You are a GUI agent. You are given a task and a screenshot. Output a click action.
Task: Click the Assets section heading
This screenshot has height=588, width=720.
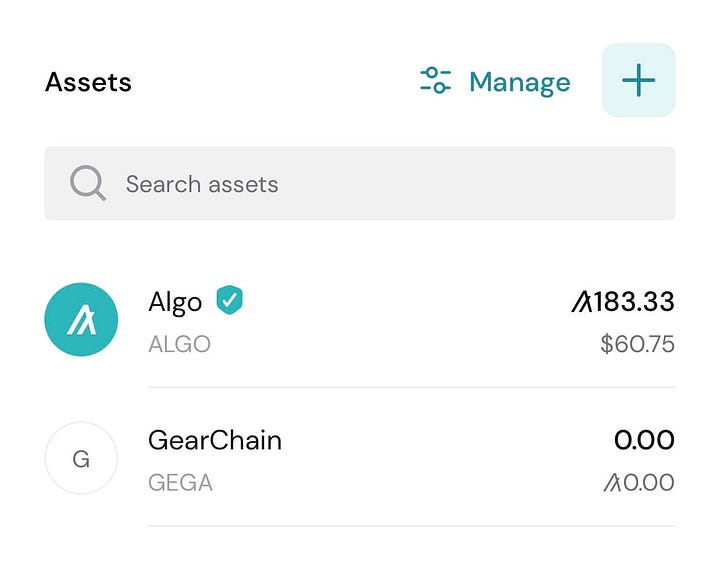pyautogui.click(x=88, y=82)
